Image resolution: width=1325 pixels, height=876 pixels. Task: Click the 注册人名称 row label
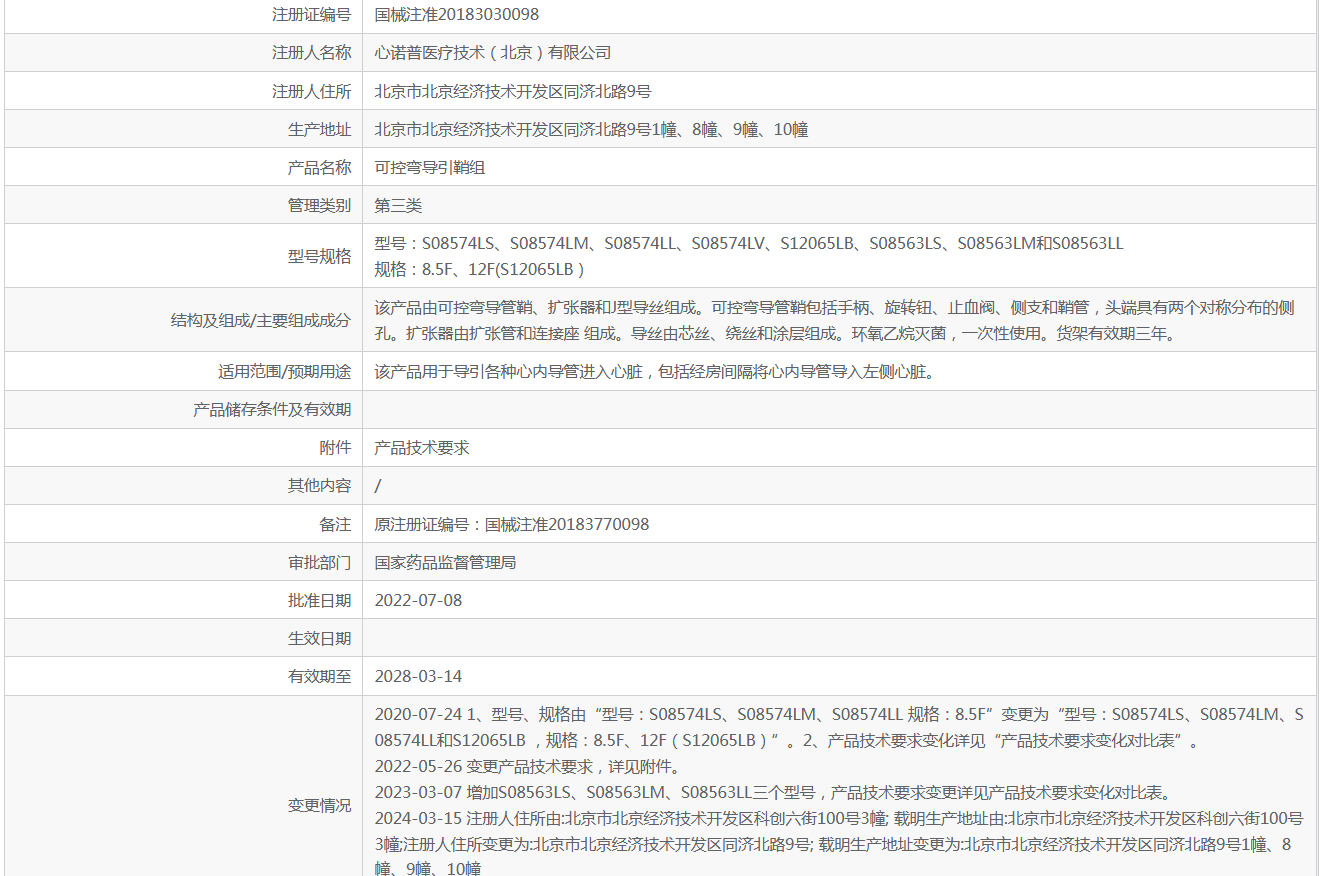point(311,53)
